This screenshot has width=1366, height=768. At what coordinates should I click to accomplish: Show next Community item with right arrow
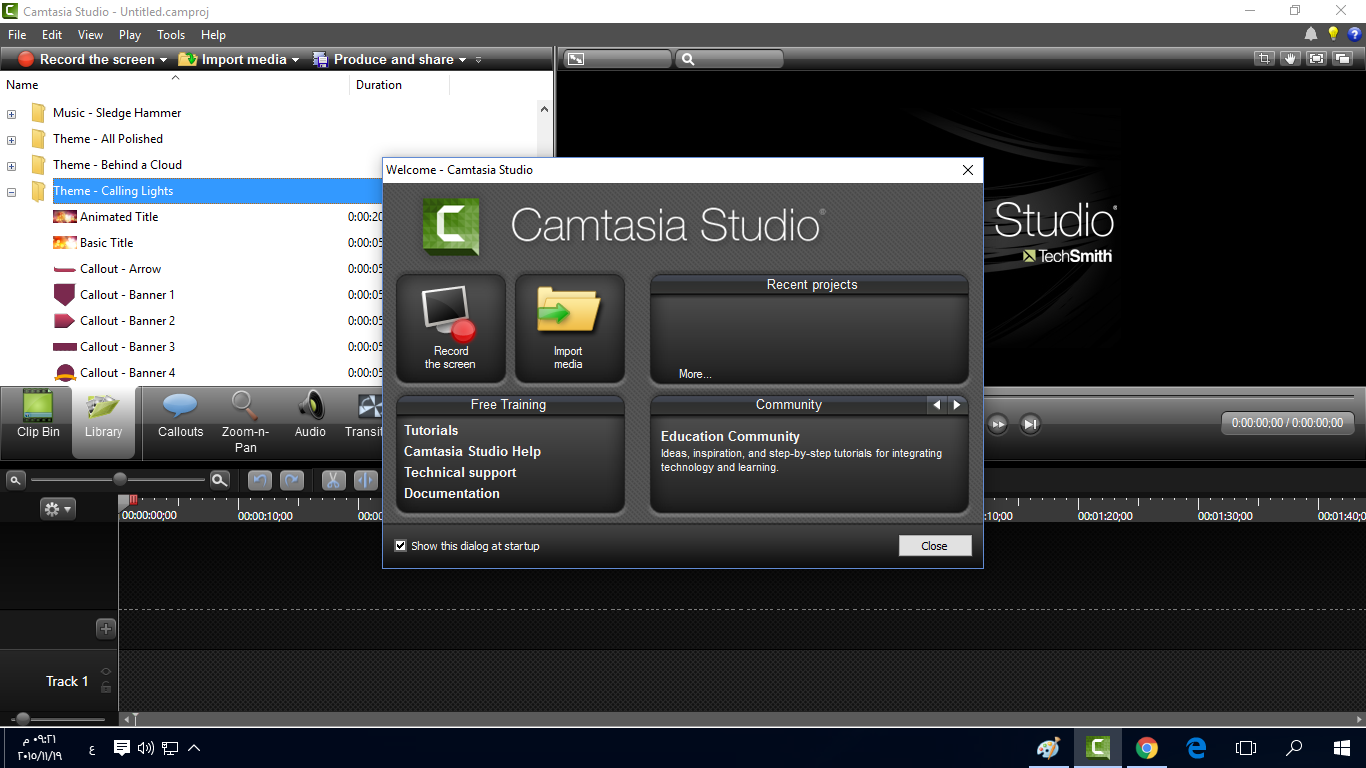pyautogui.click(x=957, y=405)
